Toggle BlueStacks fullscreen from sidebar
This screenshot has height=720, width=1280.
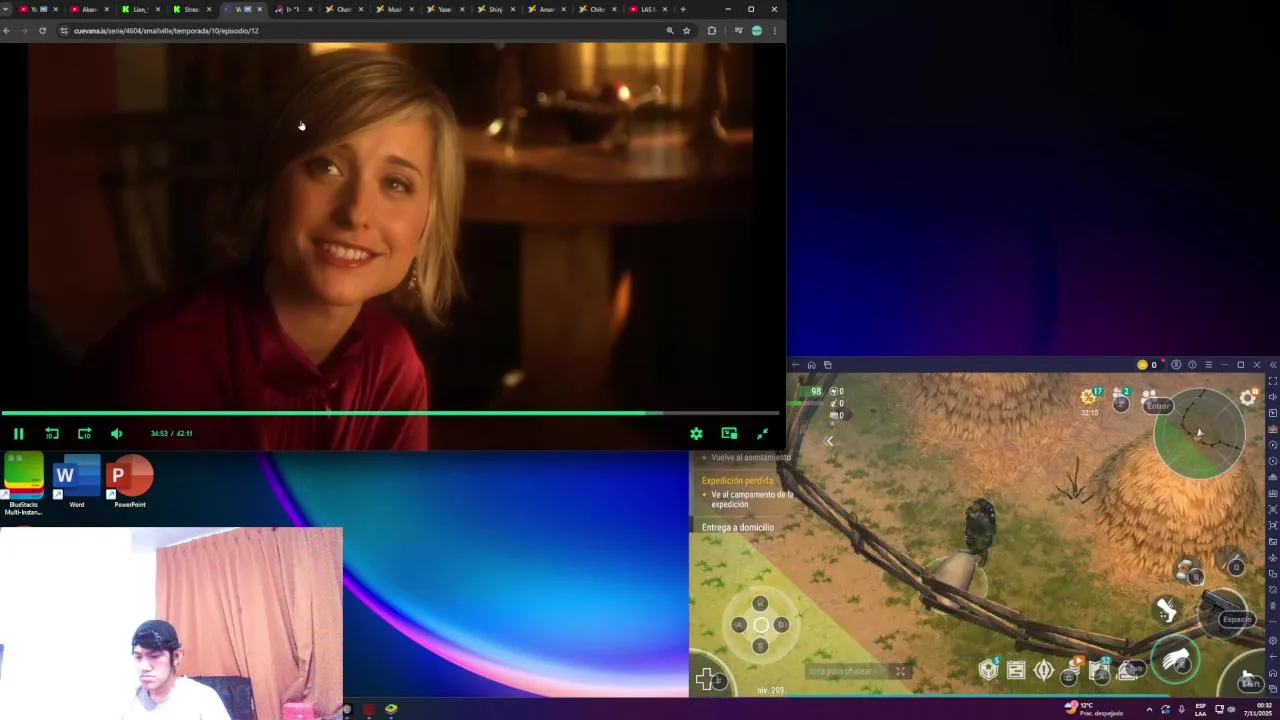coord(1272,381)
